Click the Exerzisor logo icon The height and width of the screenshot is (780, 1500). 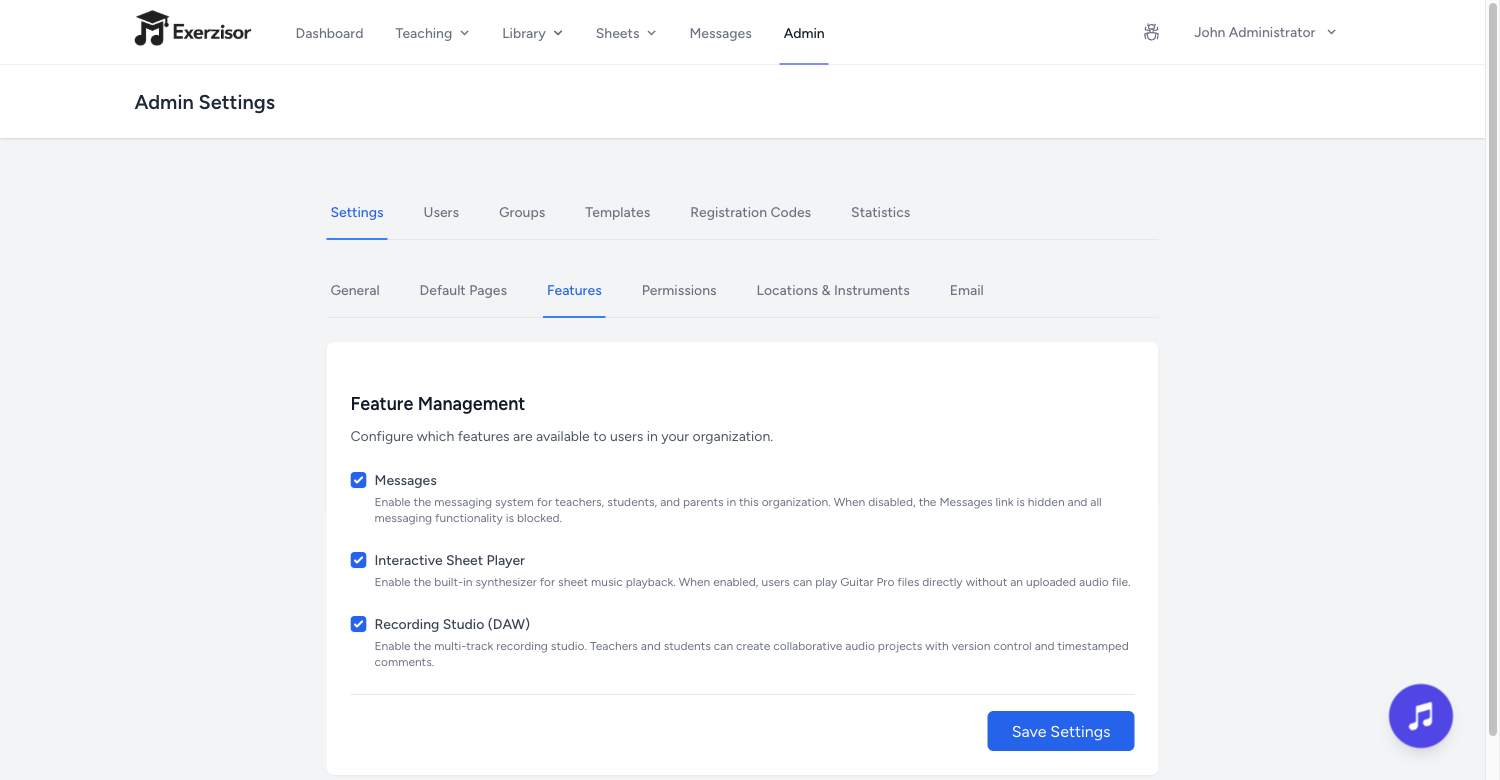pyautogui.click(x=151, y=29)
